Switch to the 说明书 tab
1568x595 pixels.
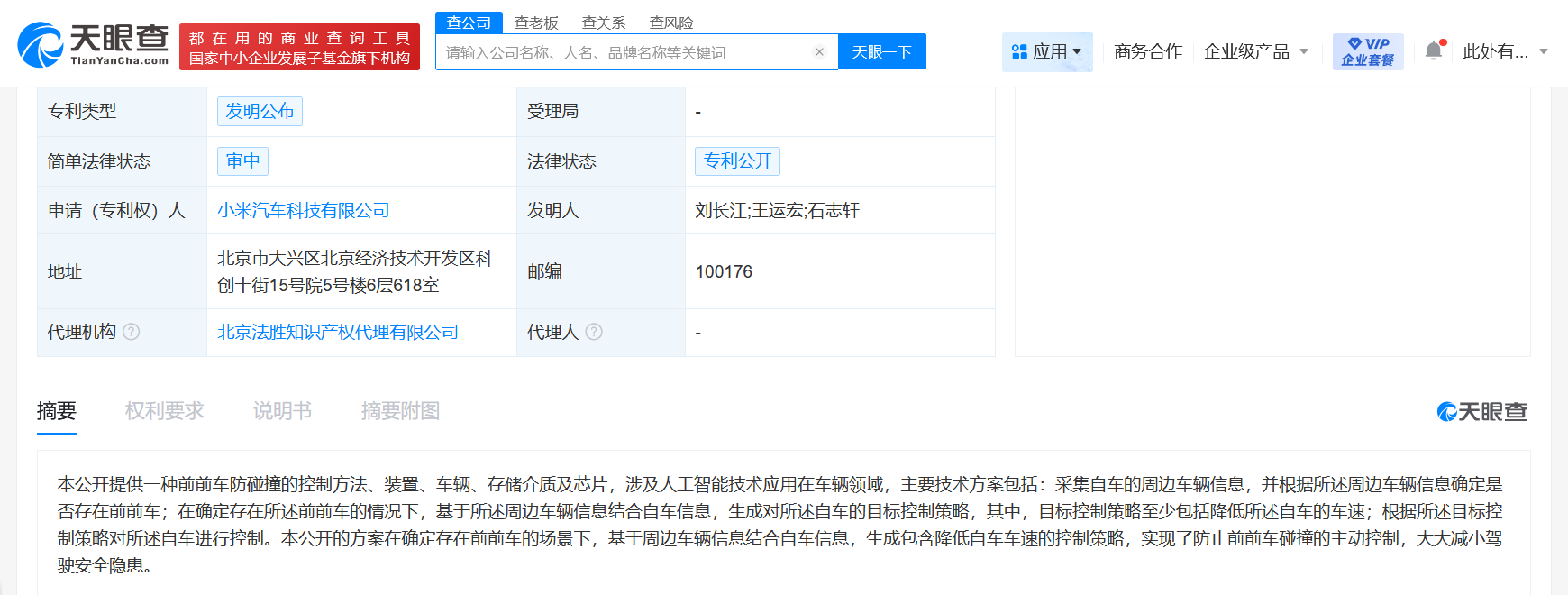[x=282, y=411]
